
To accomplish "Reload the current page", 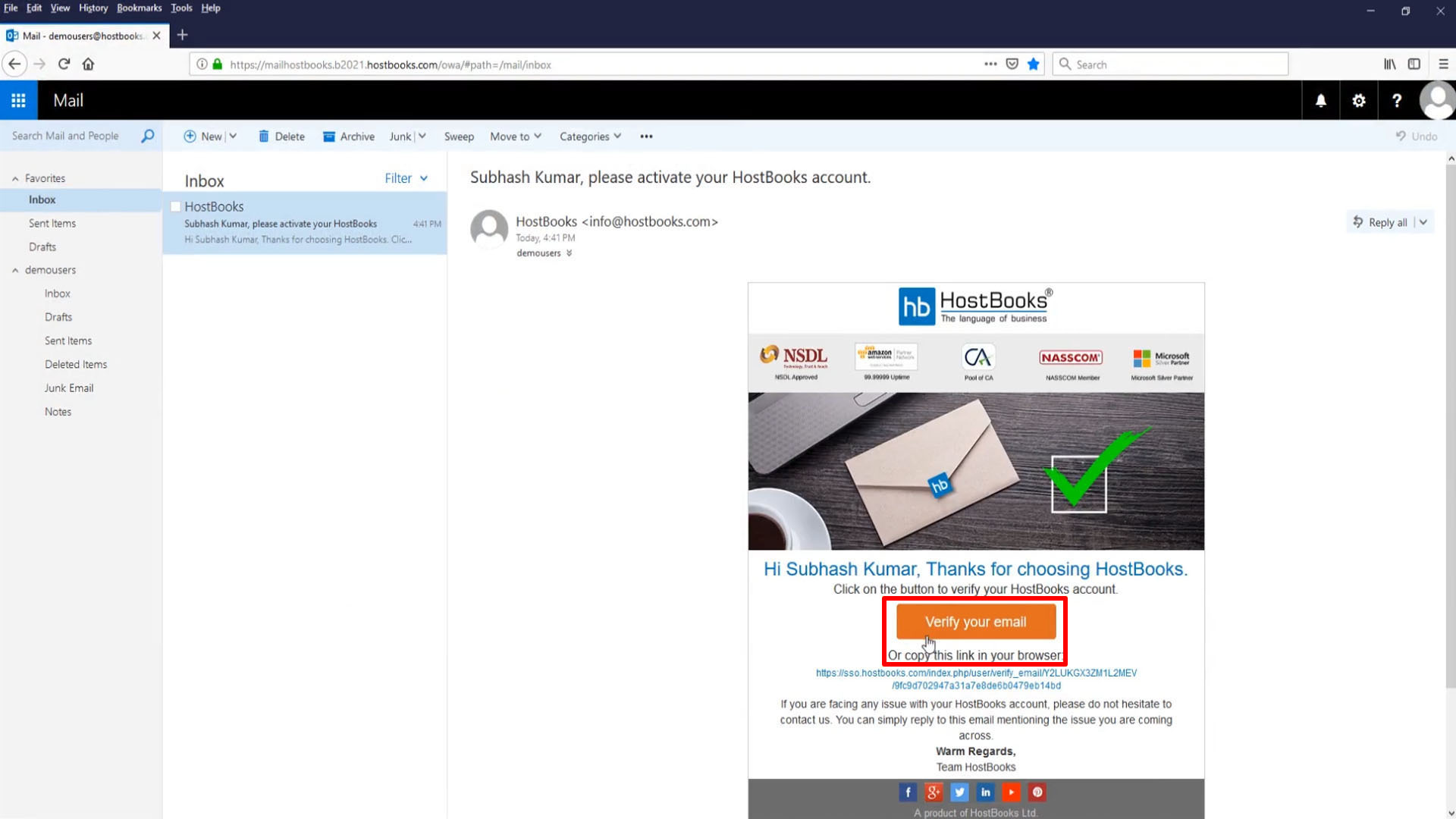I will coord(64,64).
